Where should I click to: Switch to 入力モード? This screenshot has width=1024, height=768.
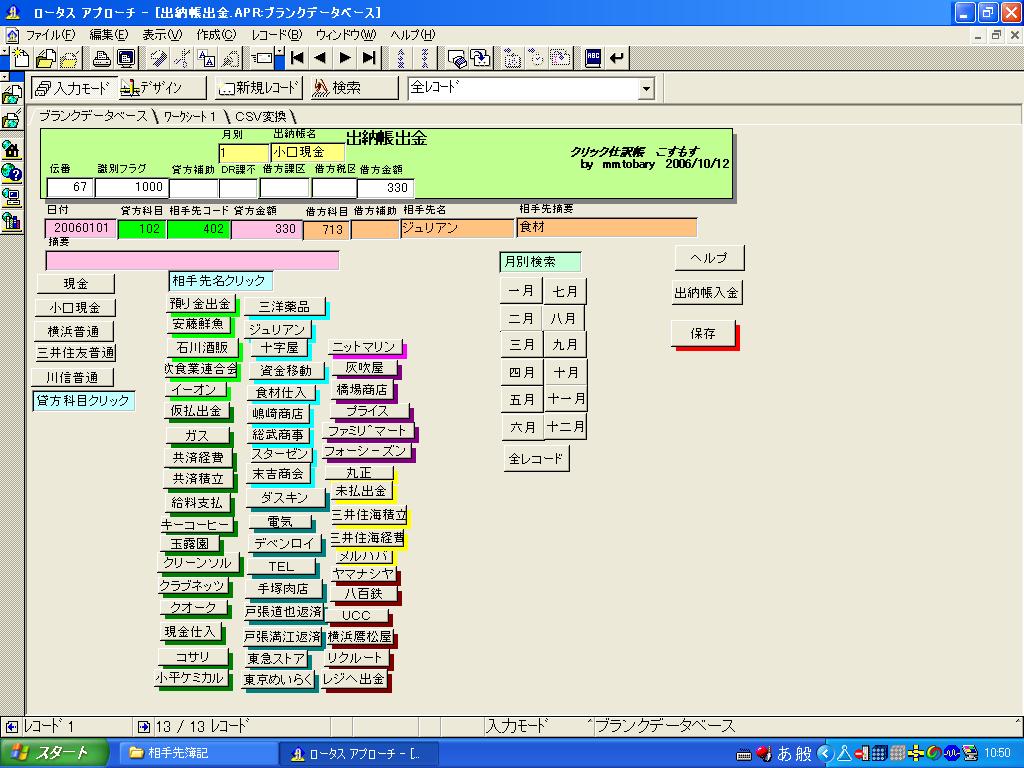[74, 88]
